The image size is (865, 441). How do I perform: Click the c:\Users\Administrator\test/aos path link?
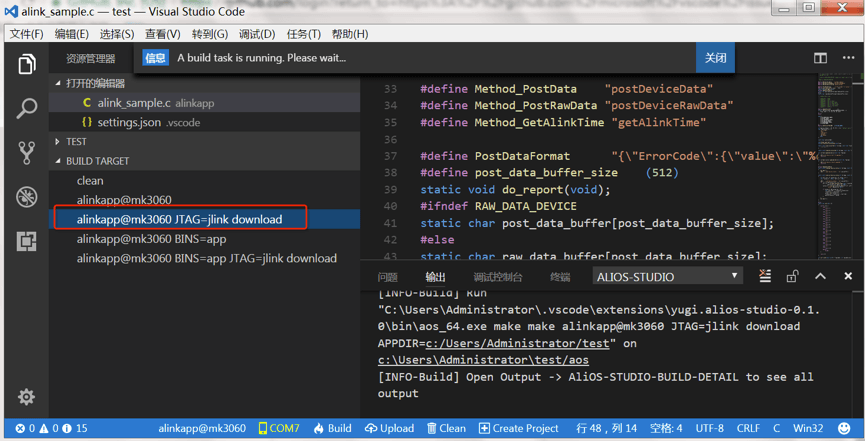(x=483, y=360)
